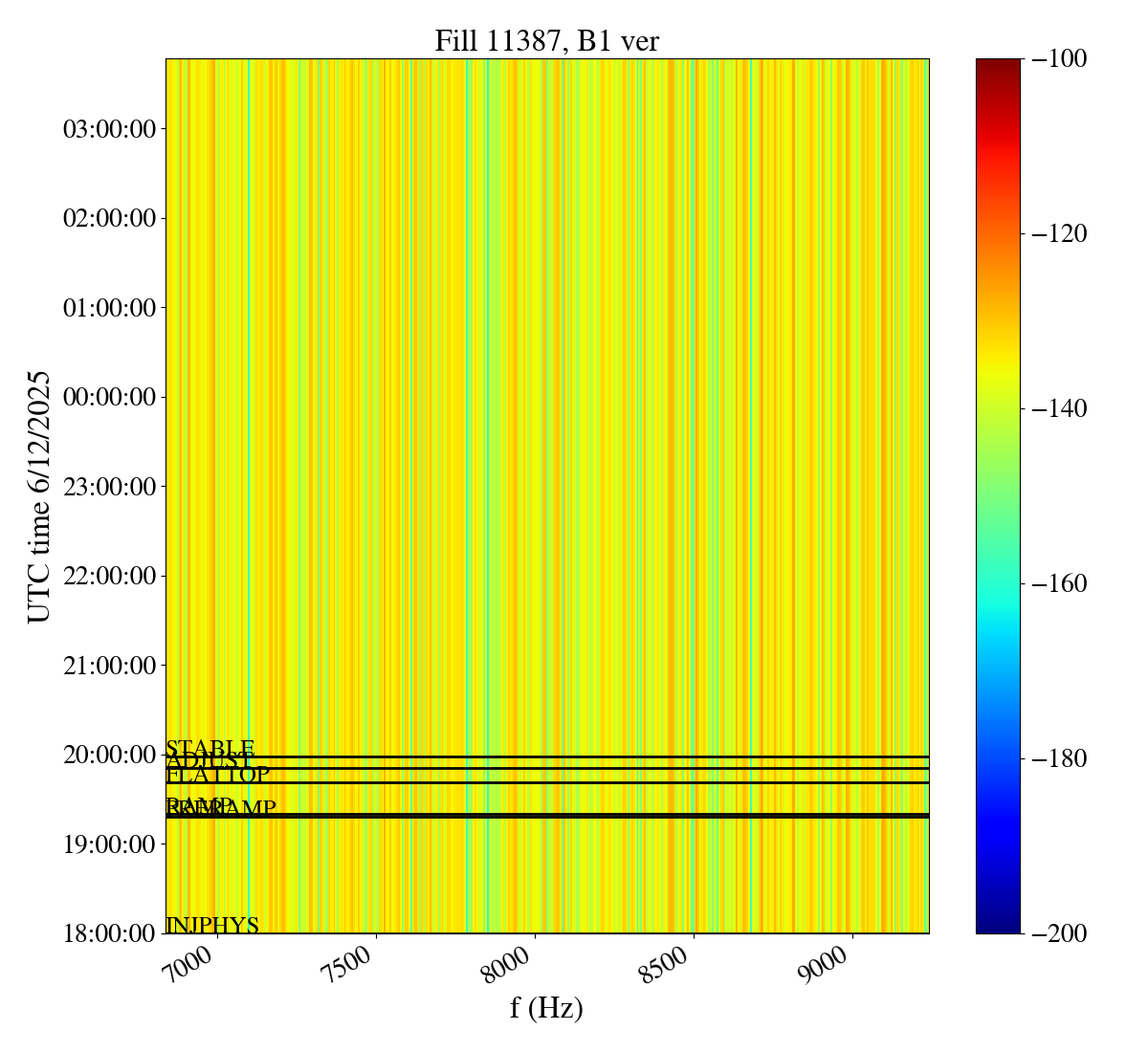
Task: Click the plot title 'Fill 11387, B1 ver'
Action: 546,41
